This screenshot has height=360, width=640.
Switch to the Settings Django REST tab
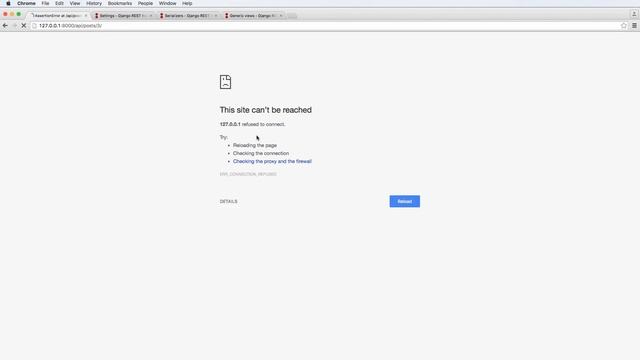[x=121, y=16]
